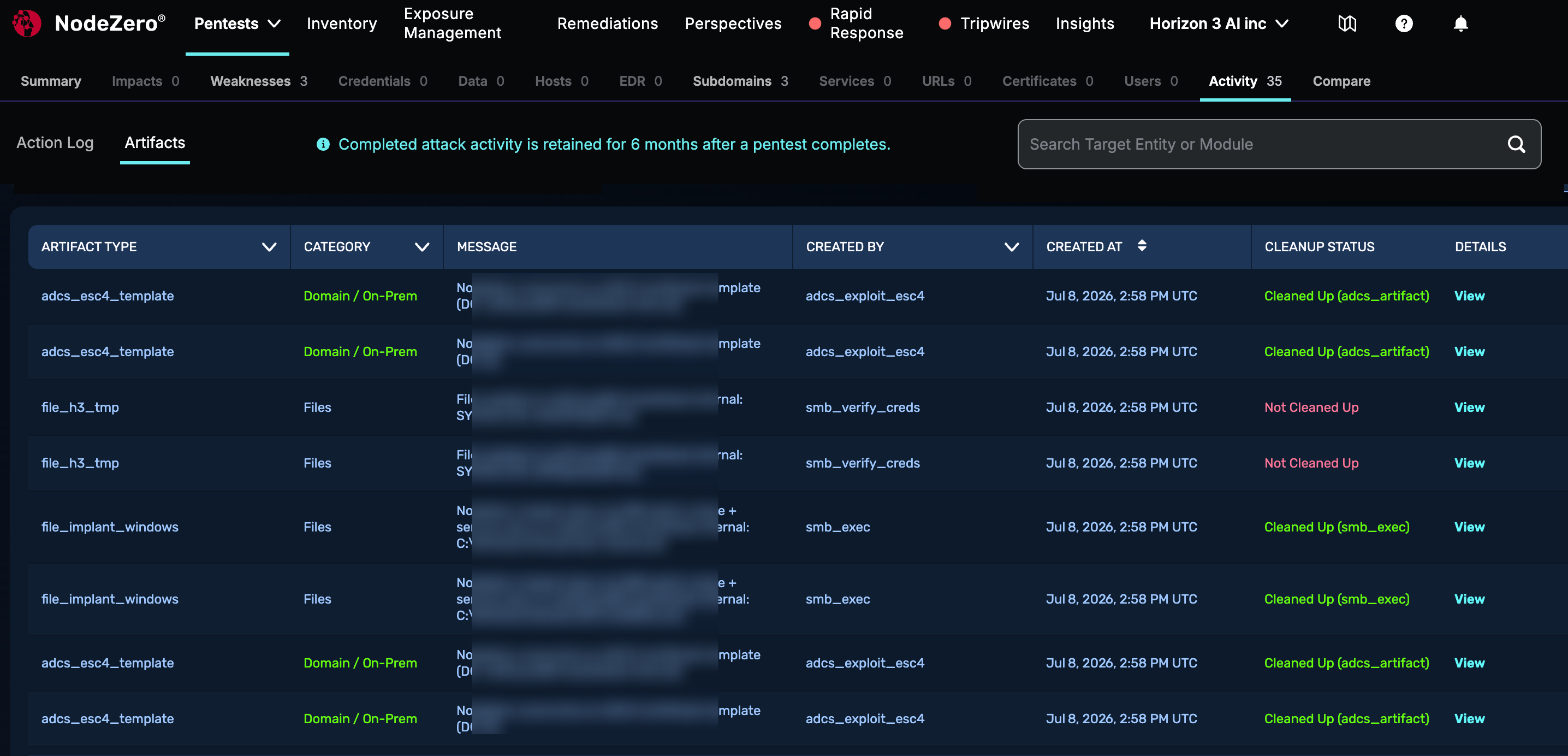Open the Horizon 3 AI inc account dropdown
The image size is (1568, 756).
point(1219,23)
